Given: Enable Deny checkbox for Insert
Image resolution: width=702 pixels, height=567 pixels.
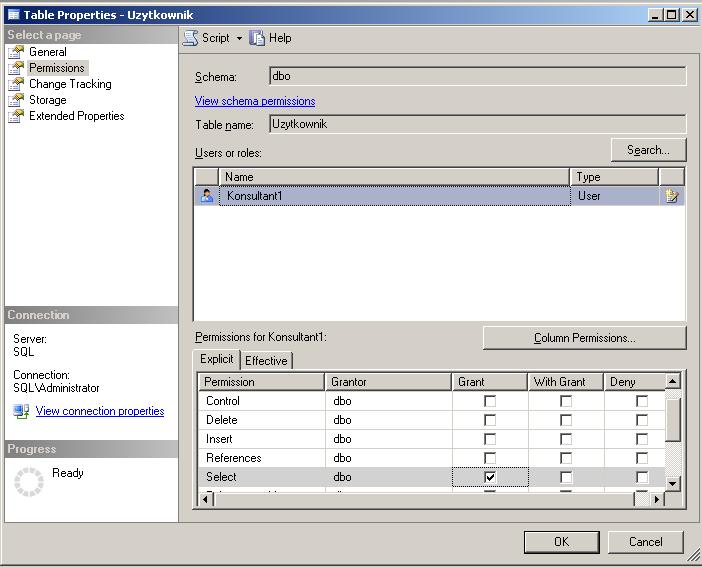Looking at the screenshot, I should tap(642, 439).
